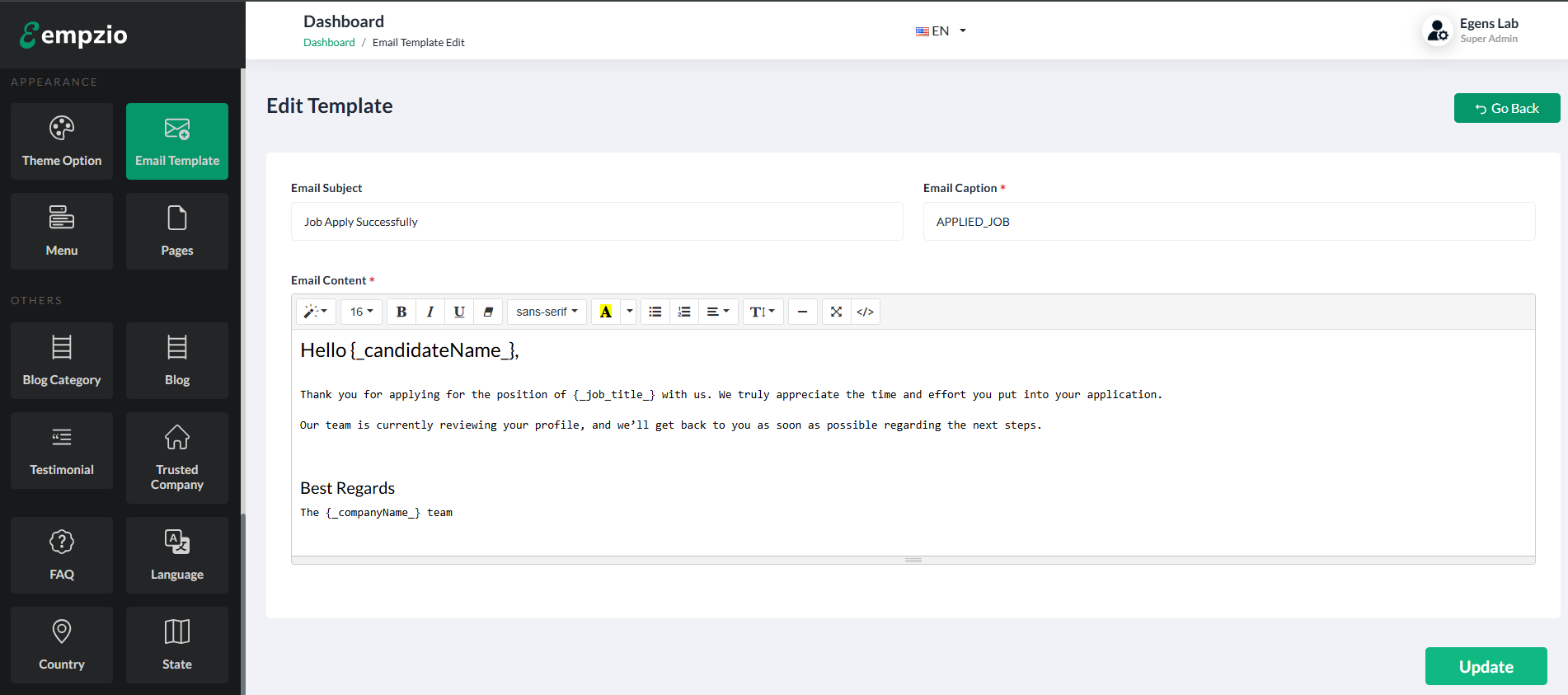
Task: Switch editor to fullscreen mode
Action: [x=836, y=312]
